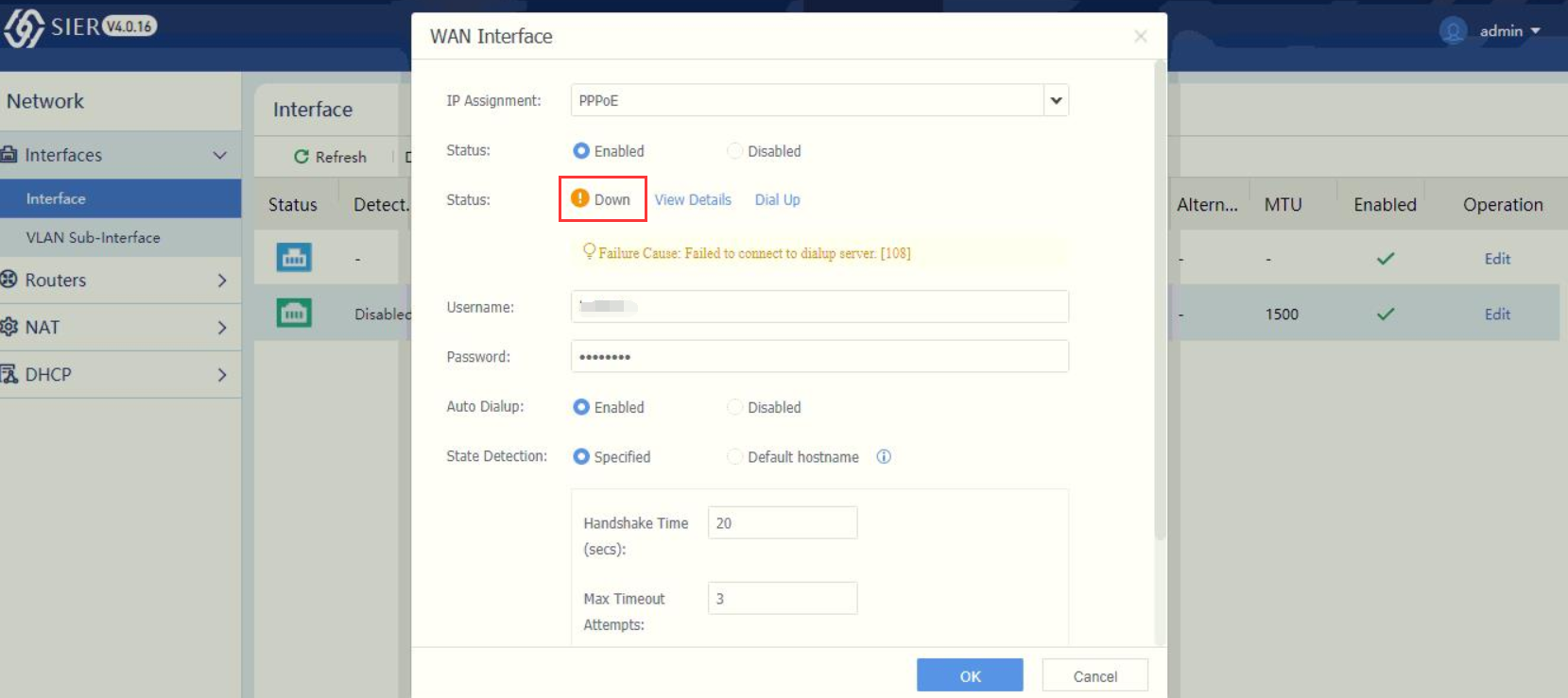
Task: Click the green port status icon
Action: click(x=294, y=313)
